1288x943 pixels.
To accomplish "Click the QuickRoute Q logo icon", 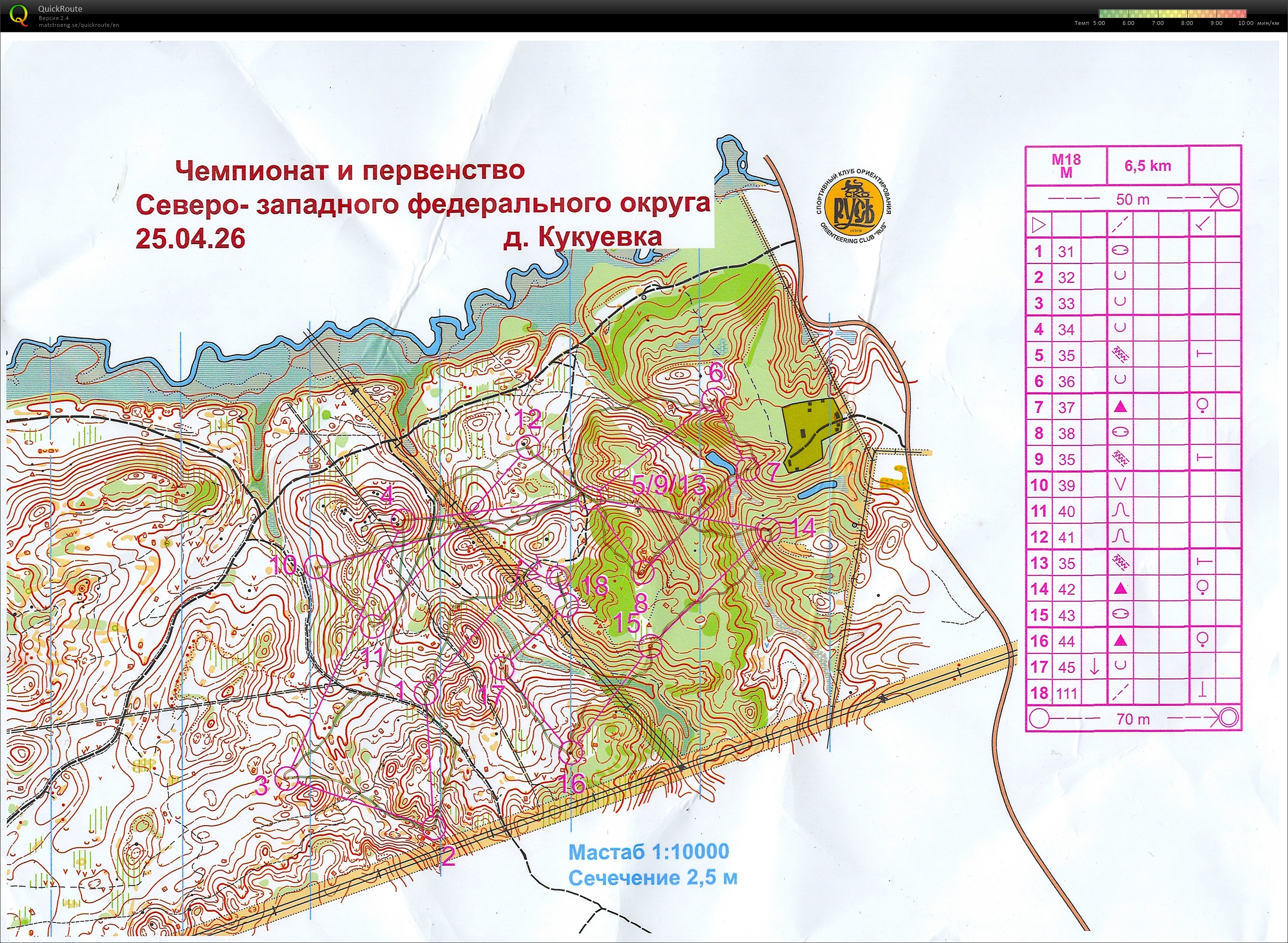I will [x=19, y=15].
